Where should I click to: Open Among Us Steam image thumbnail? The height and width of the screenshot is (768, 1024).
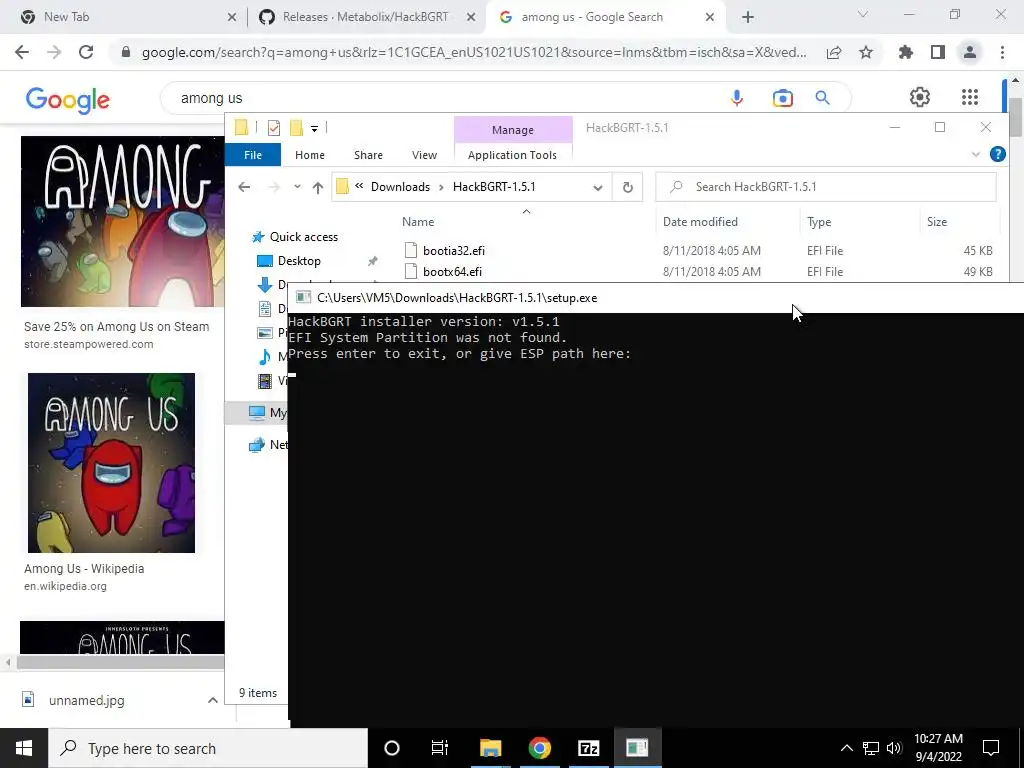tap(122, 221)
